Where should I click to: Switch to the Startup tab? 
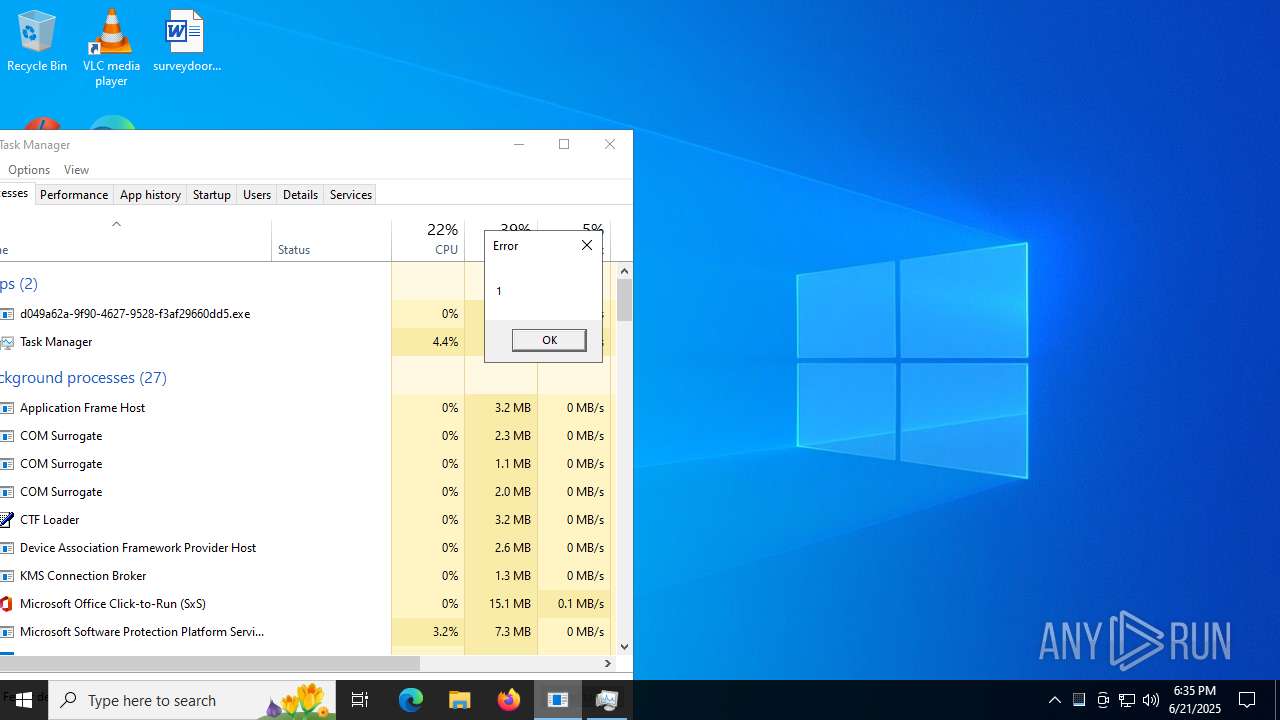click(211, 195)
